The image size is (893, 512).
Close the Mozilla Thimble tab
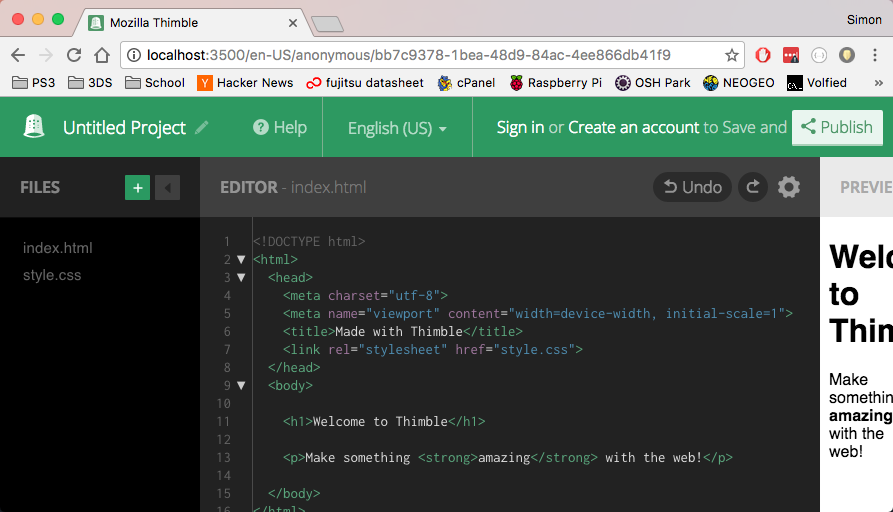pyautogui.click(x=293, y=23)
